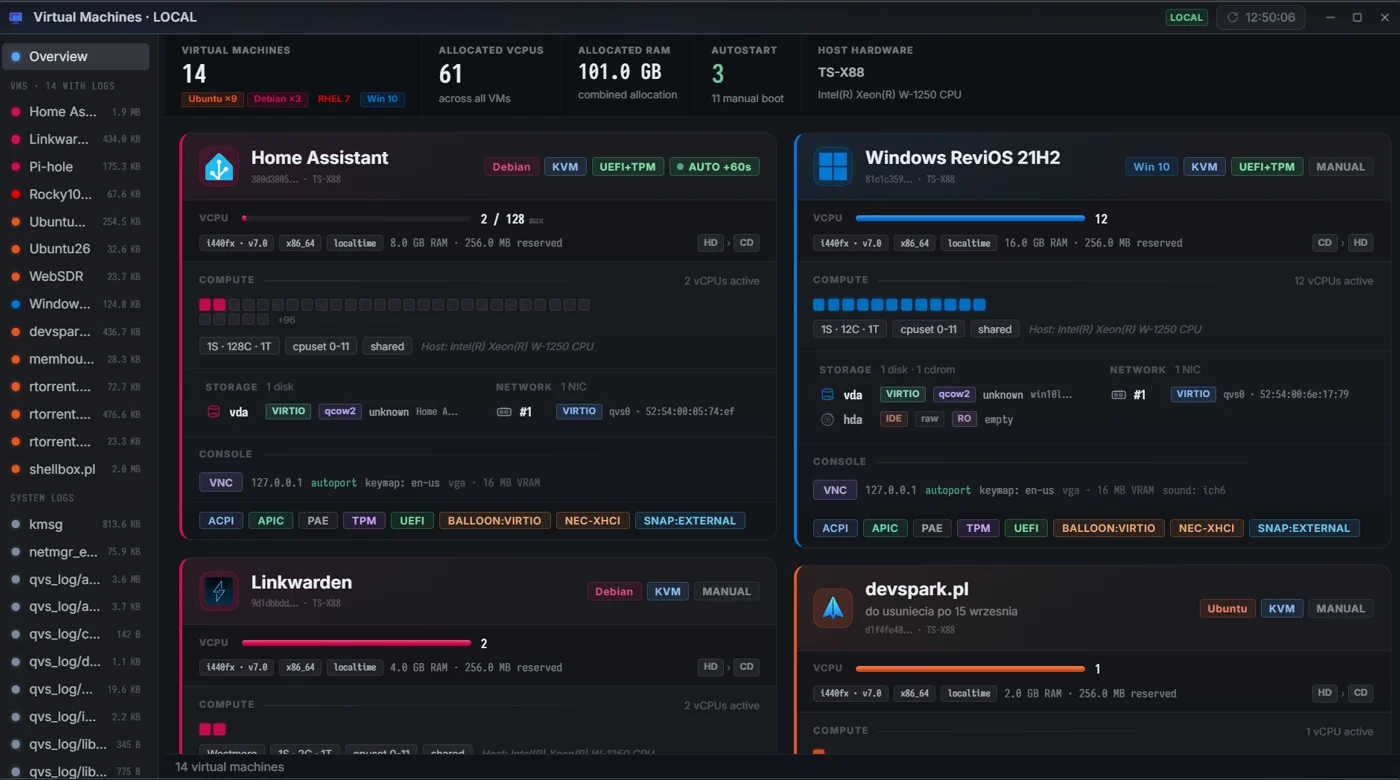Click the devspark.pl orange vCPU bar
This screenshot has width=1400, height=780.
[x=970, y=669]
